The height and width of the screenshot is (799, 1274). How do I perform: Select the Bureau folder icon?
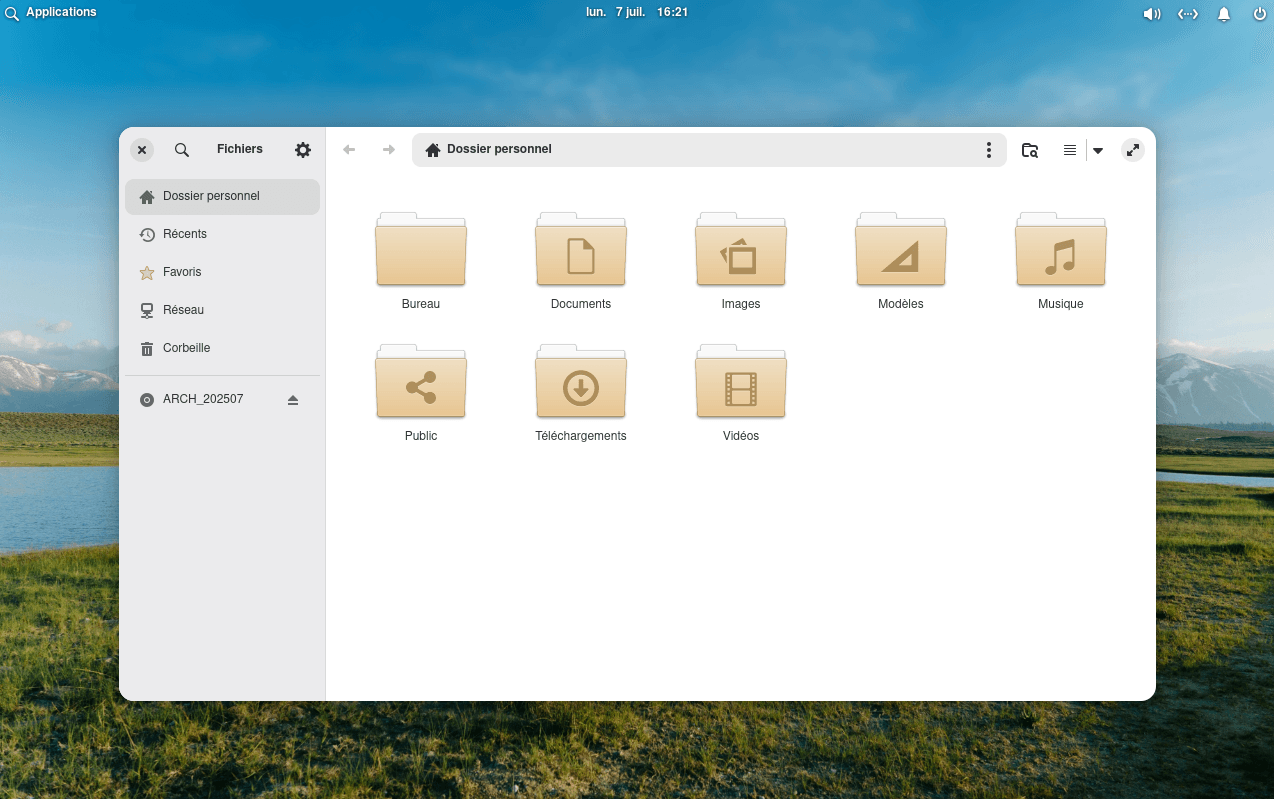pos(421,249)
